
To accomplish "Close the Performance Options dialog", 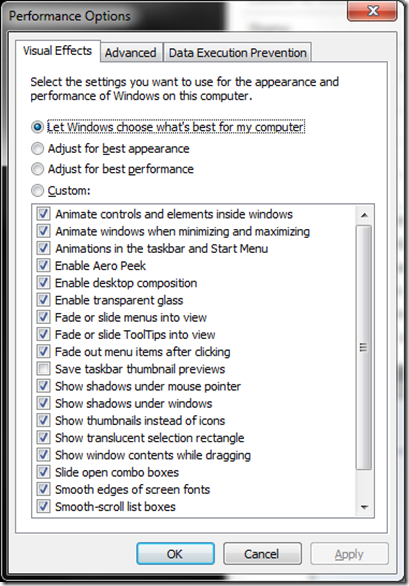I will click(x=372, y=11).
